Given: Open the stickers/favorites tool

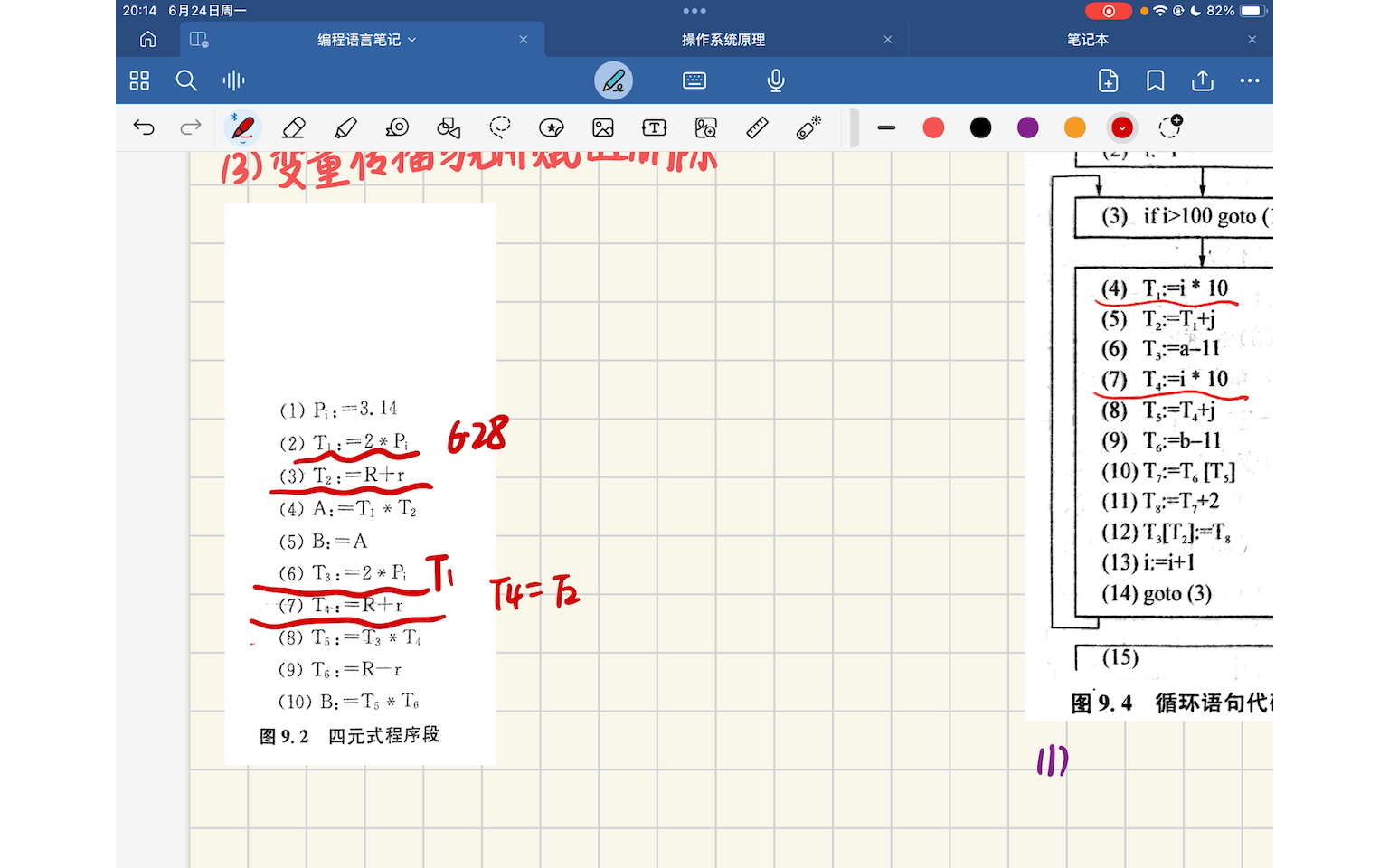Looking at the screenshot, I should 552,127.
